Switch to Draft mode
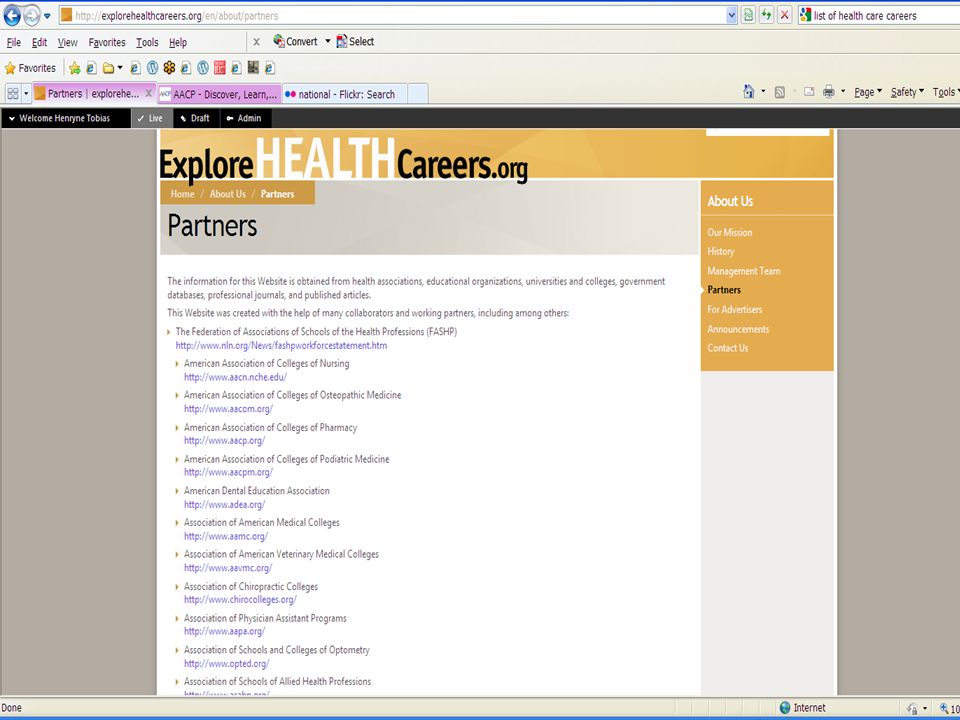This screenshot has width=960, height=720. [x=195, y=118]
